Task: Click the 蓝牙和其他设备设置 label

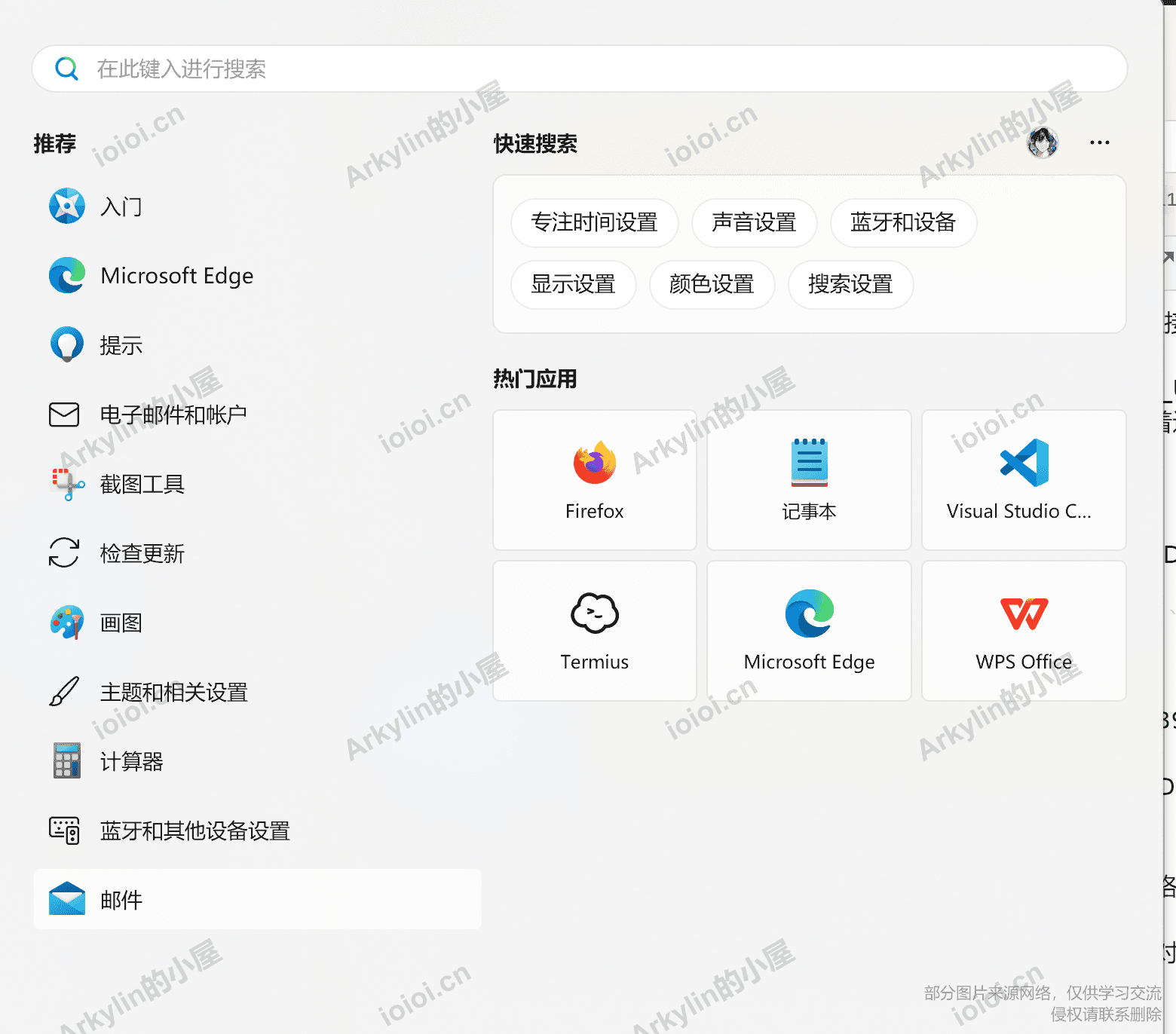Action: pyautogui.click(x=195, y=831)
